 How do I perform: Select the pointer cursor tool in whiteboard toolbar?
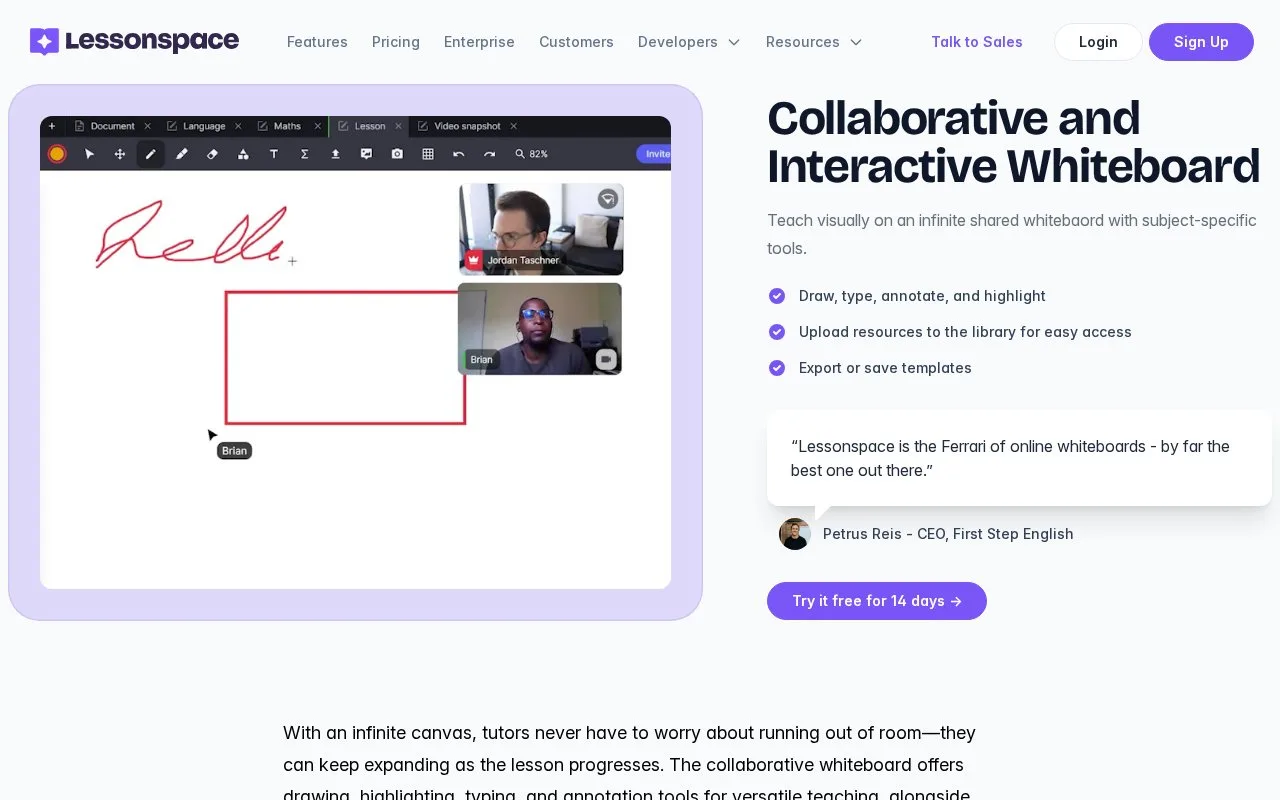tap(89, 154)
